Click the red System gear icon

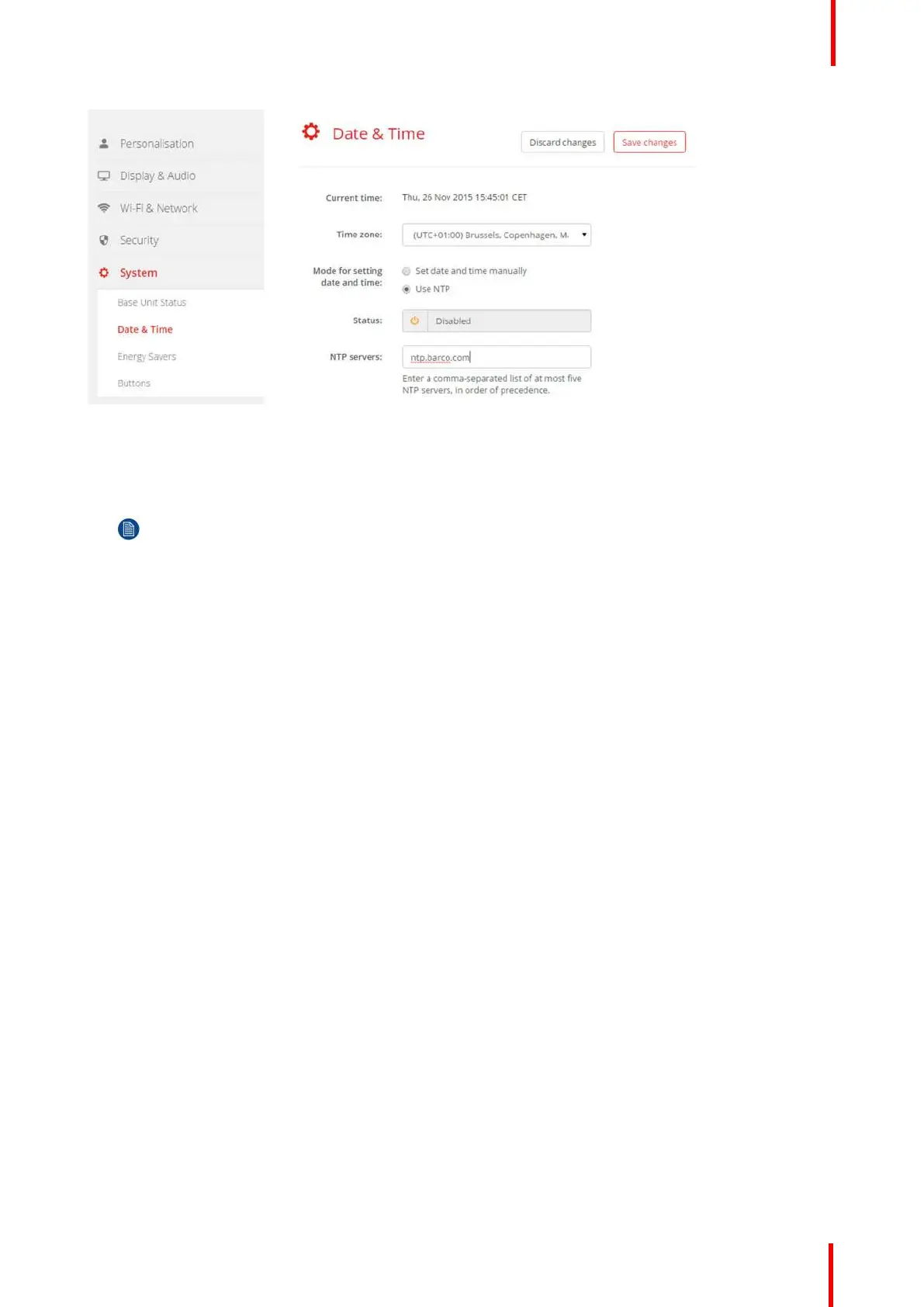click(x=104, y=273)
